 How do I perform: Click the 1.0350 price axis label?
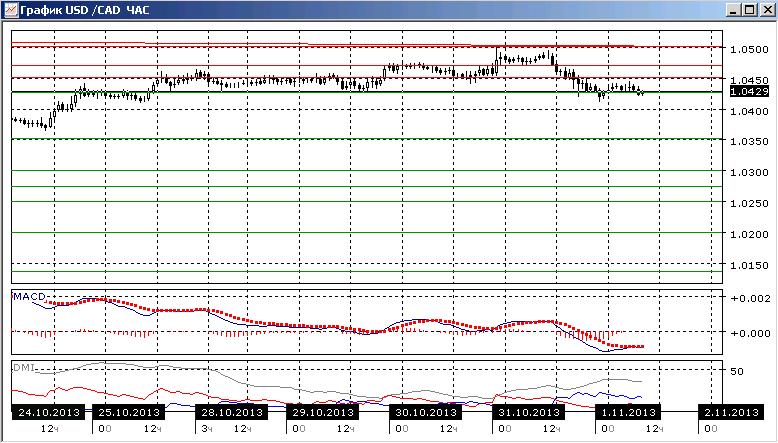tap(749, 141)
